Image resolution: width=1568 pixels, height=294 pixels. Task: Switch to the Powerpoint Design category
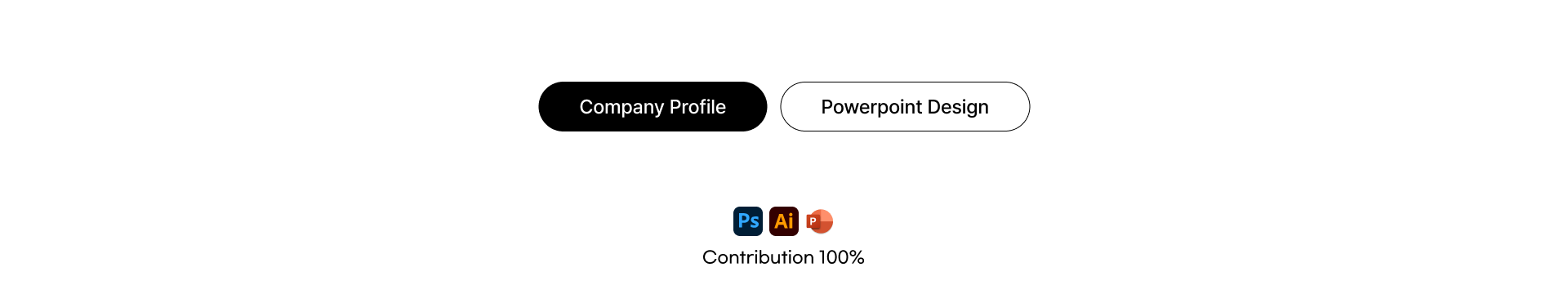tap(905, 106)
